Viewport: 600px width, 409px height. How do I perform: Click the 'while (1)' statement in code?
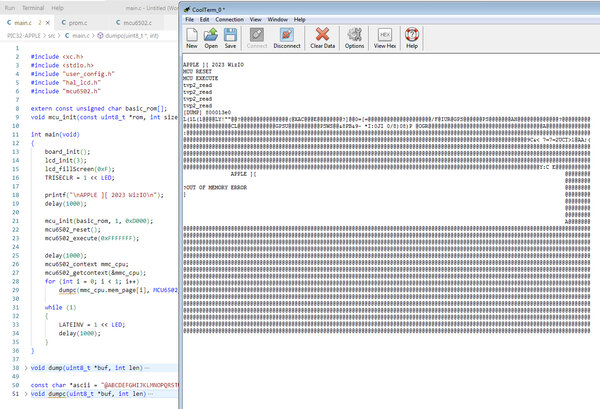coord(60,308)
